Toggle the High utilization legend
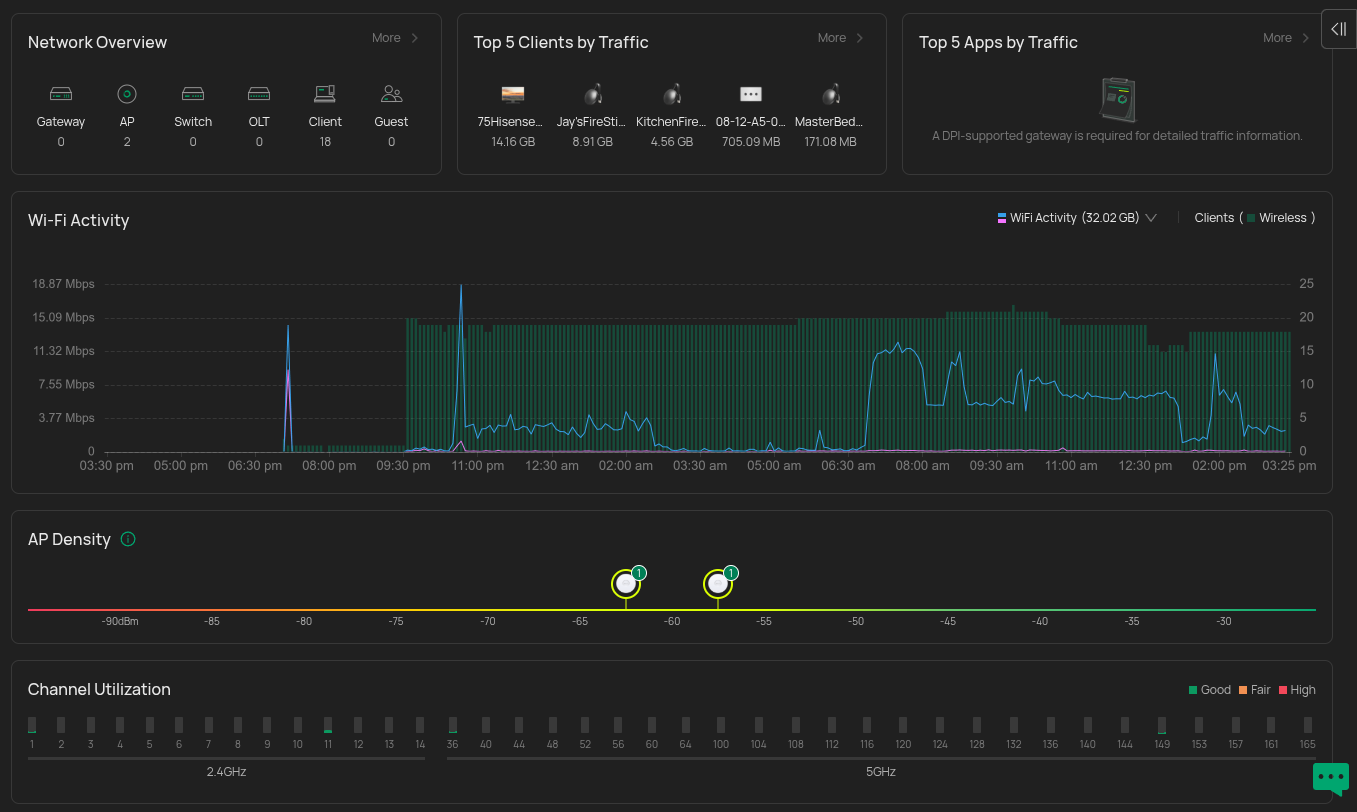The height and width of the screenshot is (812, 1357). (x=1296, y=690)
